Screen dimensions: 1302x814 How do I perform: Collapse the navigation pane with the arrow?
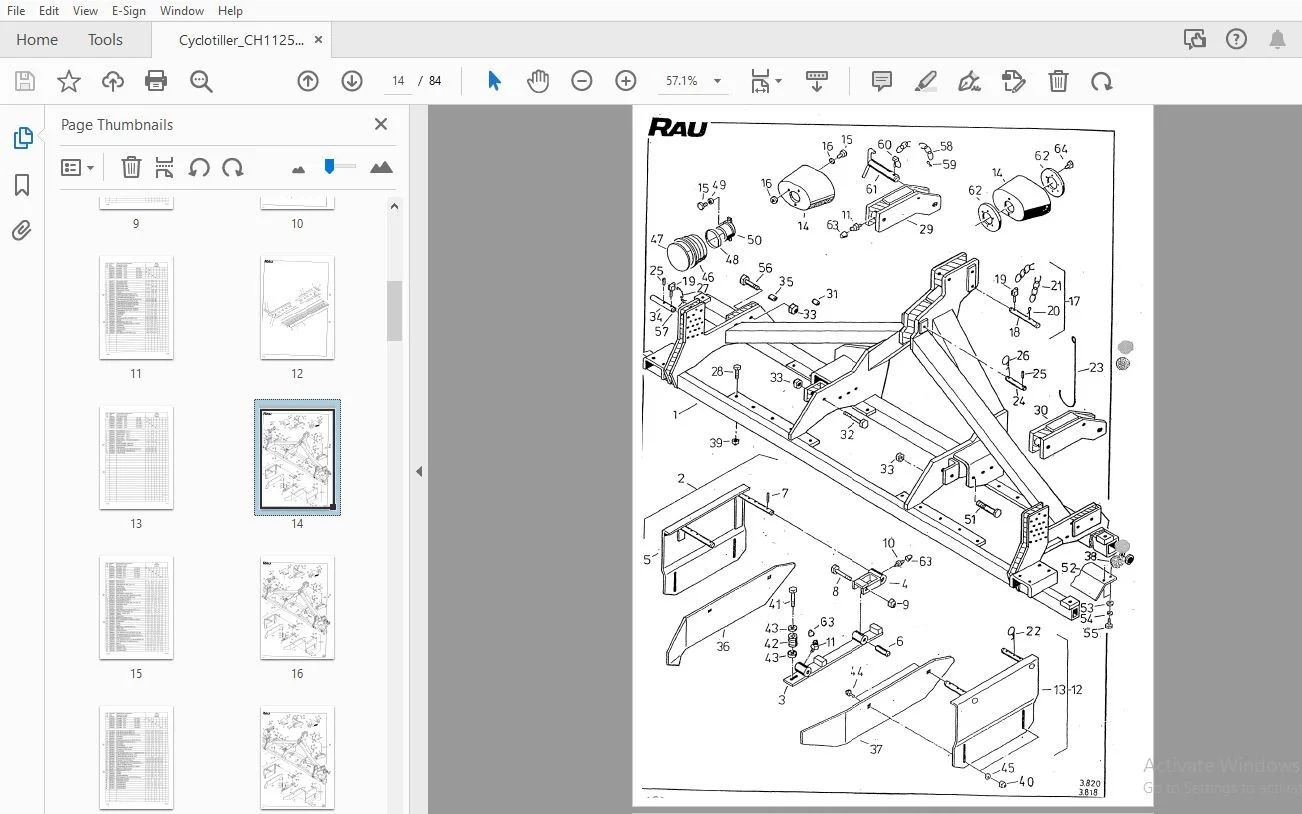[x=419, y=472]
